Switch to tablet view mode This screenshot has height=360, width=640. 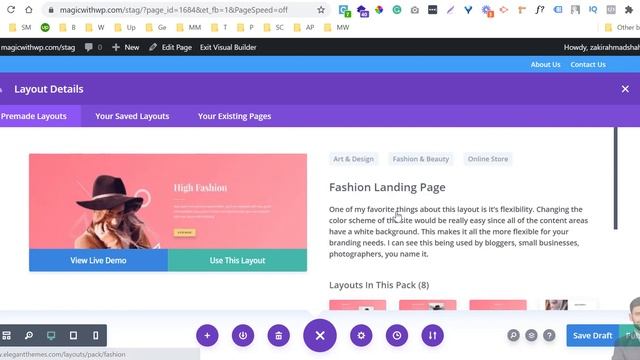pos(73,336)
